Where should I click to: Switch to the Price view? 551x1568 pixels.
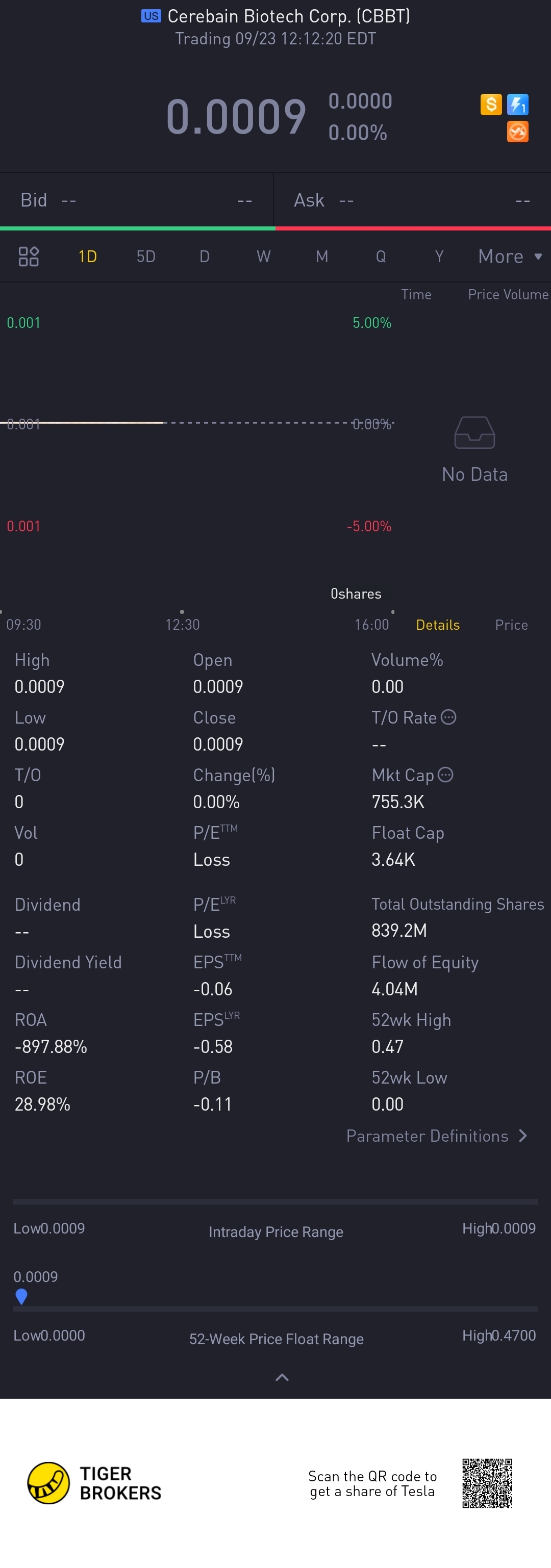(511, 625)
